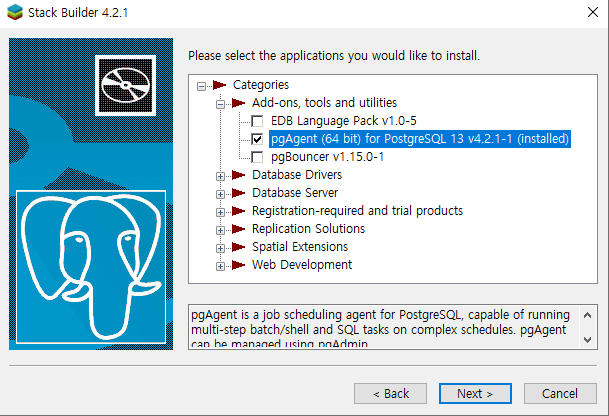The height and width of the screenshot is (416, 609).
Task: Click the PostgreSQL elephant logo image
Action: (x=91, y=267)
